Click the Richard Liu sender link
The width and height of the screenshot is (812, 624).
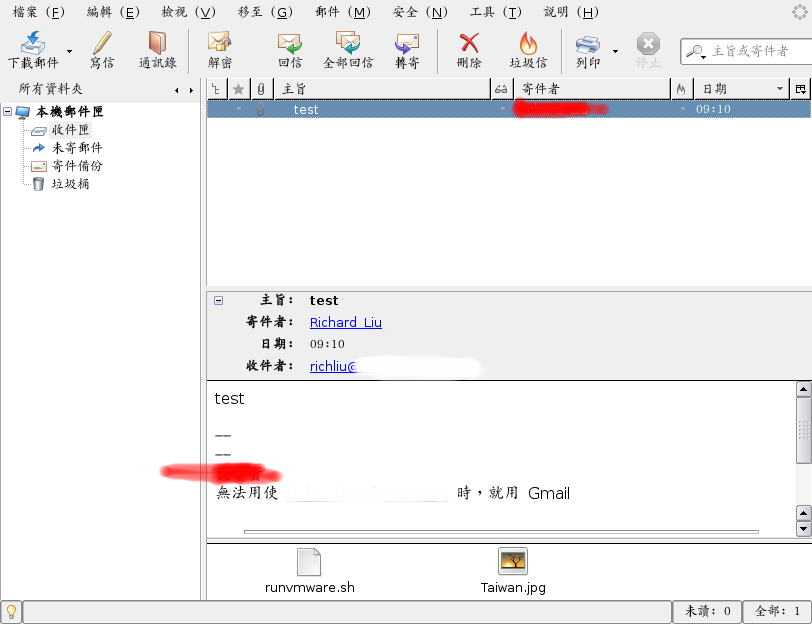(345, 322)
